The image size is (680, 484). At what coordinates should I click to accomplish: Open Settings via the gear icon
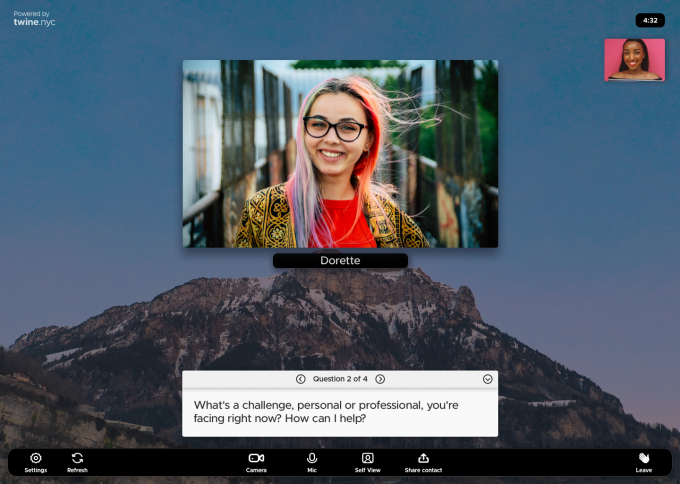coord(36,458)
